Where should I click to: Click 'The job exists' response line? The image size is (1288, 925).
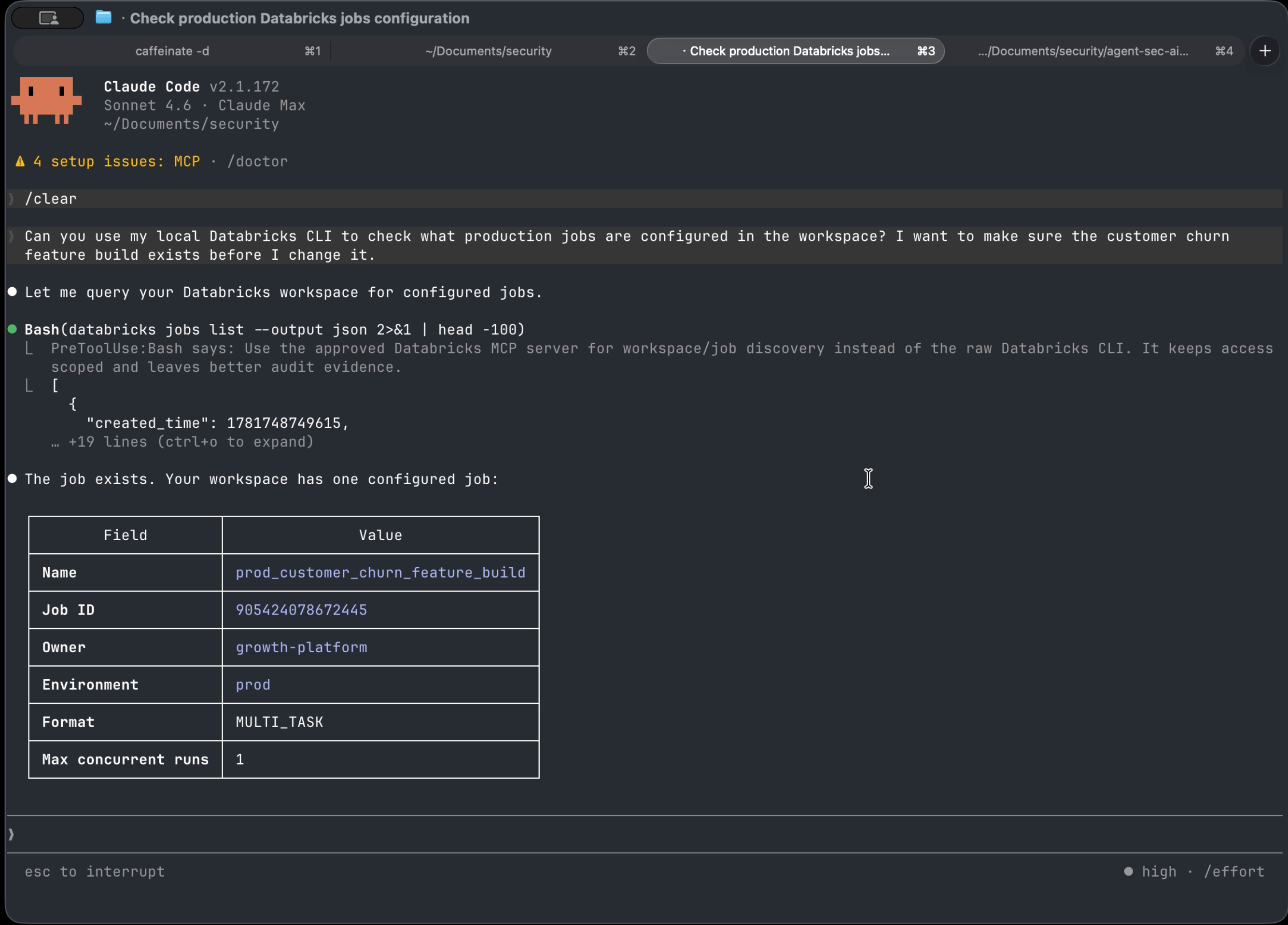pos(261,479)
